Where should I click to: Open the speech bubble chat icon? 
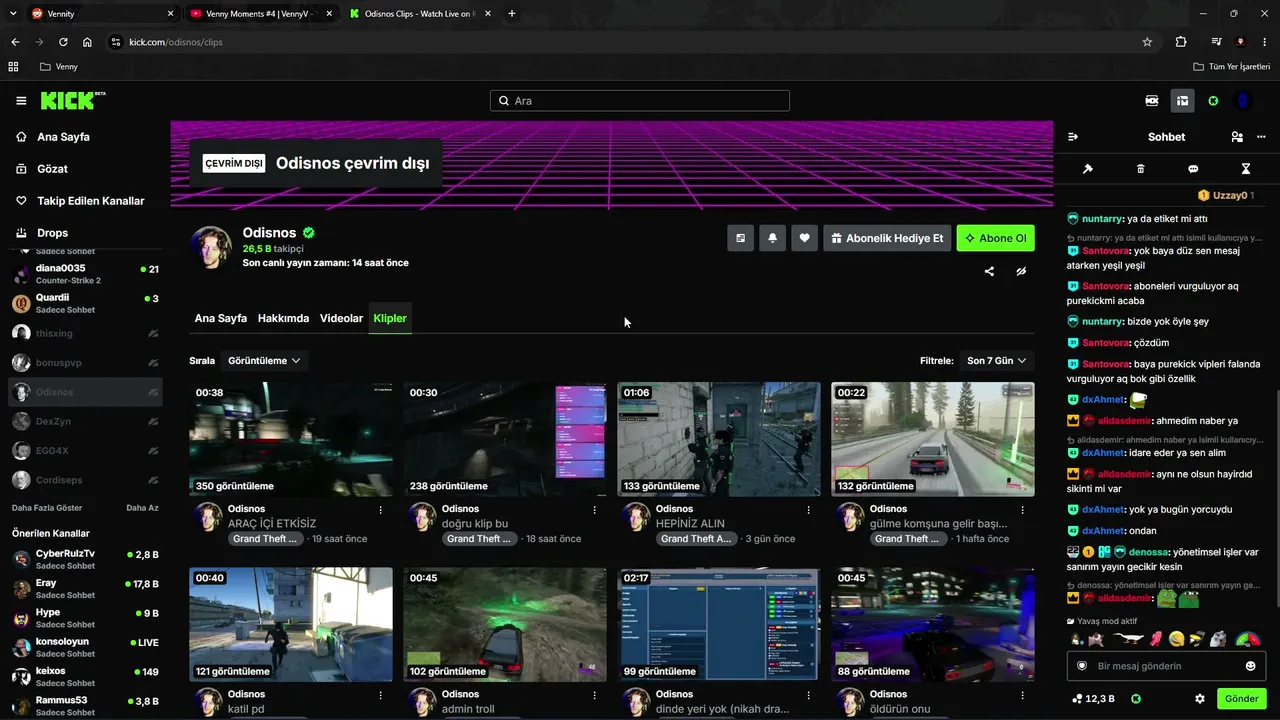[x=1193, y=169]
